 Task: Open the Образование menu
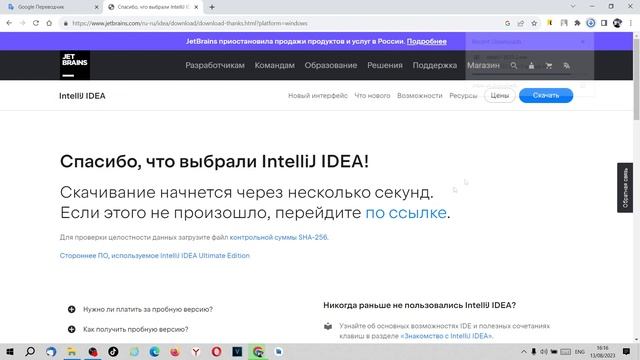[x=331, y=65]
